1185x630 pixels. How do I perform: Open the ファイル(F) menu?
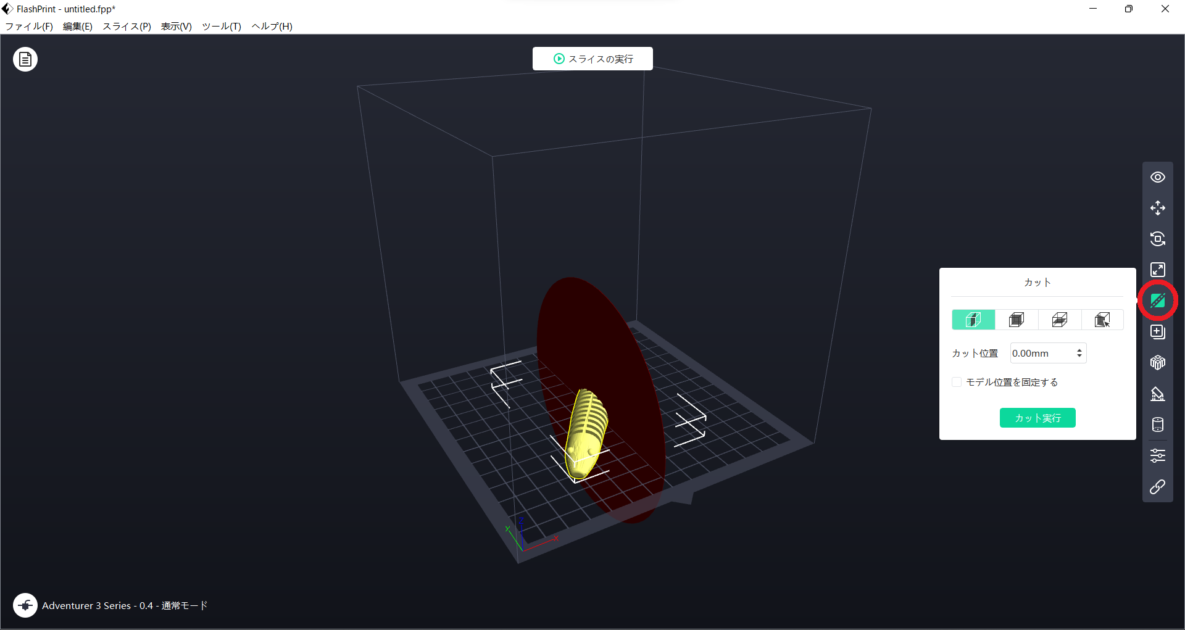[29, 26]
